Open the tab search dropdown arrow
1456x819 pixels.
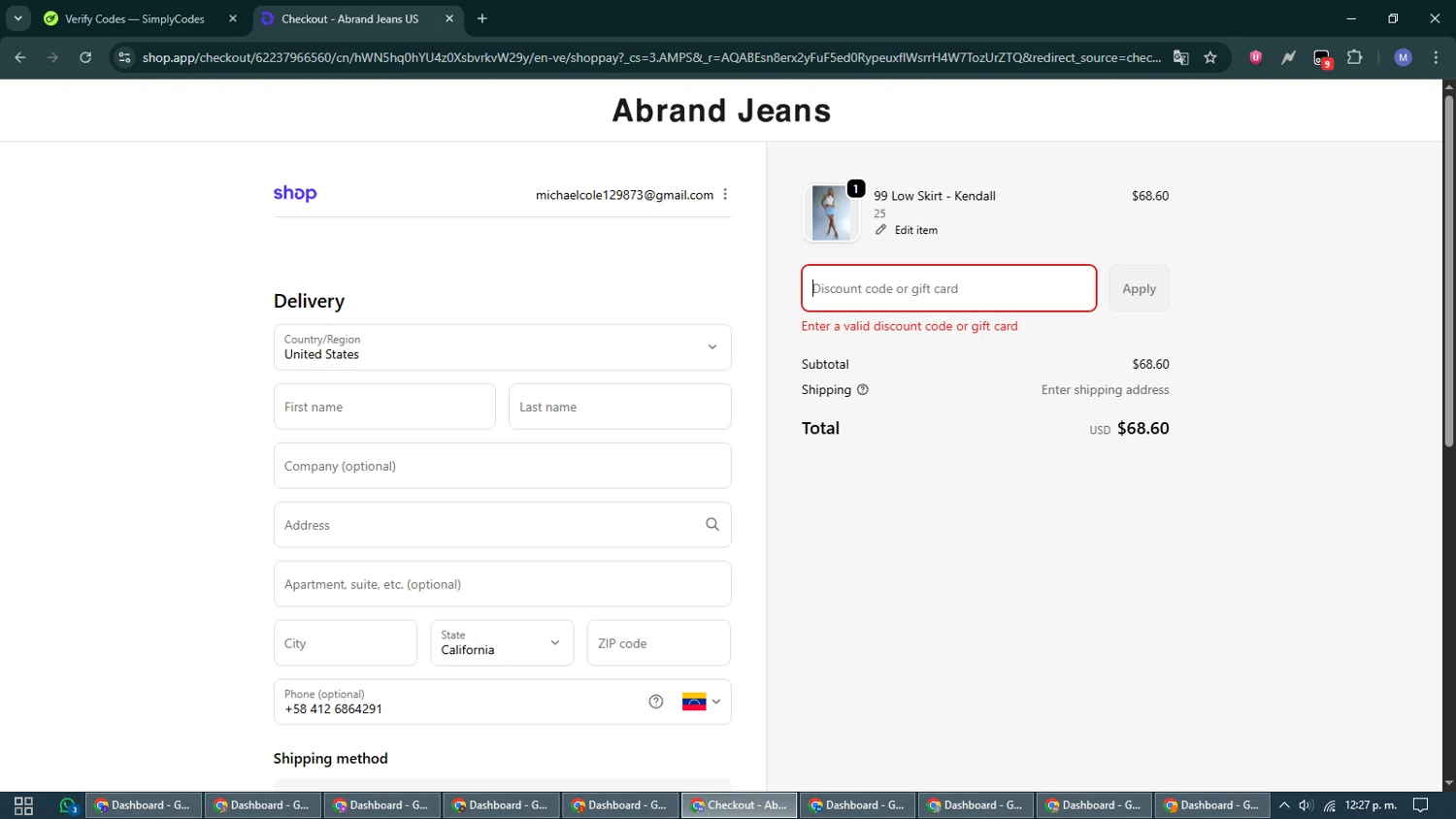pyautogui.click(x=17, y=18)
